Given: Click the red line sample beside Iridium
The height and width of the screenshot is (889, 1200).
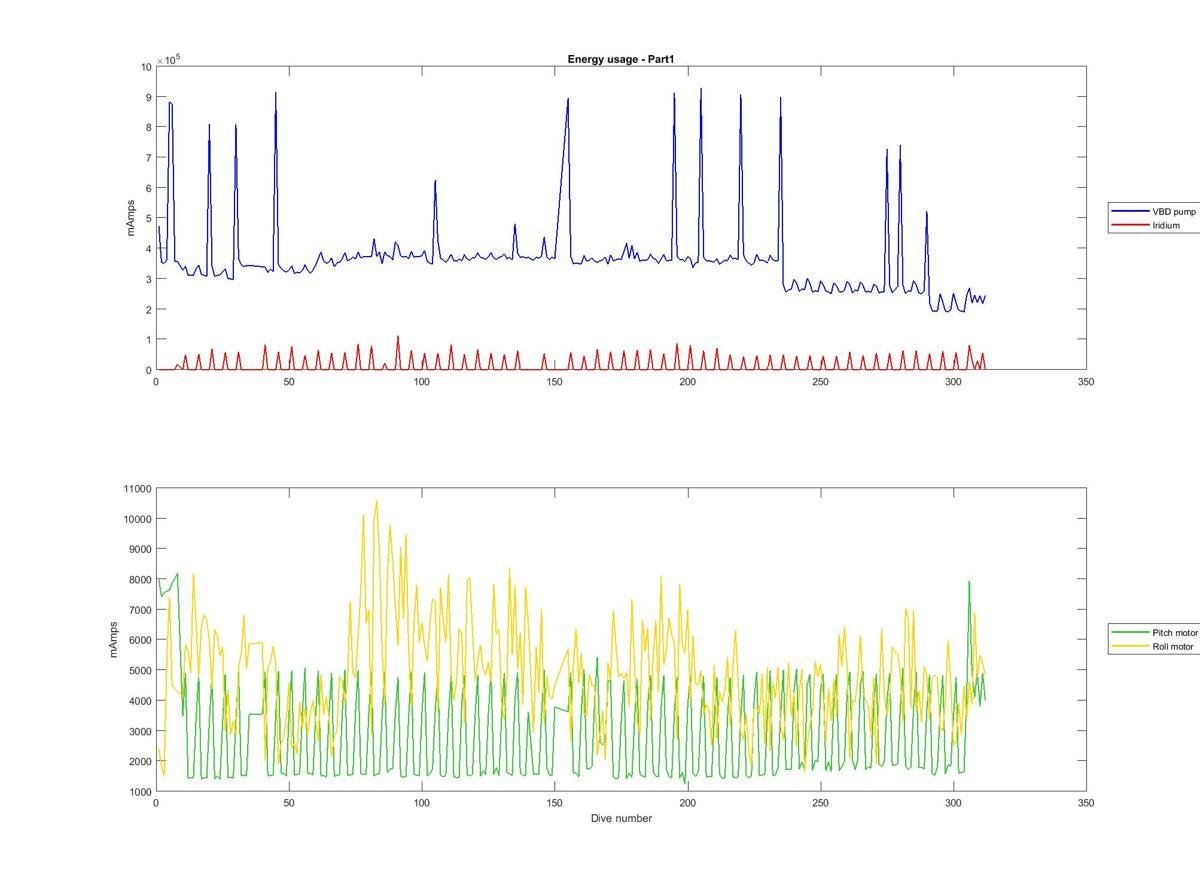Looking at the screenshot, I should pyautogui.click(x=1130, y=226).
